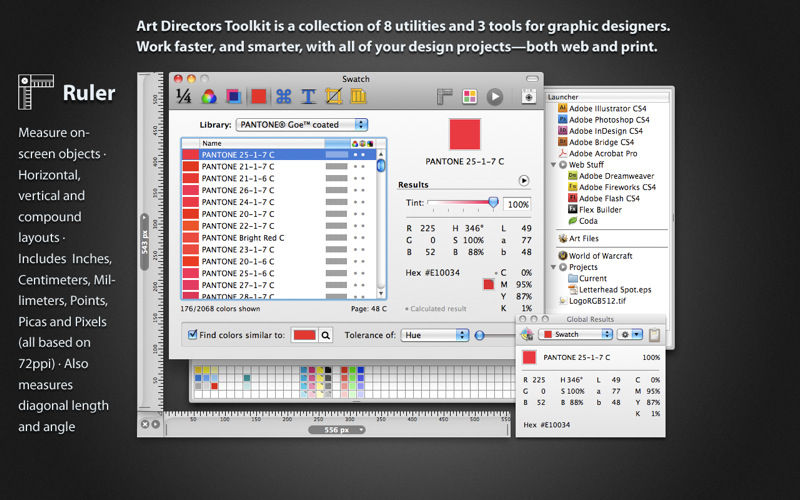
Task: Launch Adobe Photoshop CS4 from Launcher
Action: click(604, 119)
